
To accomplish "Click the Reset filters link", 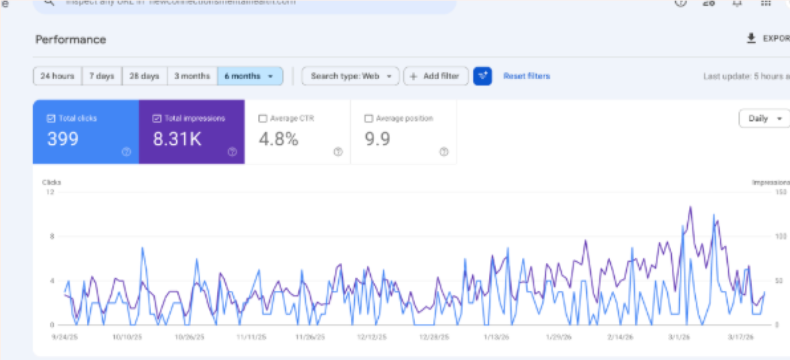I will click(526, 76).
